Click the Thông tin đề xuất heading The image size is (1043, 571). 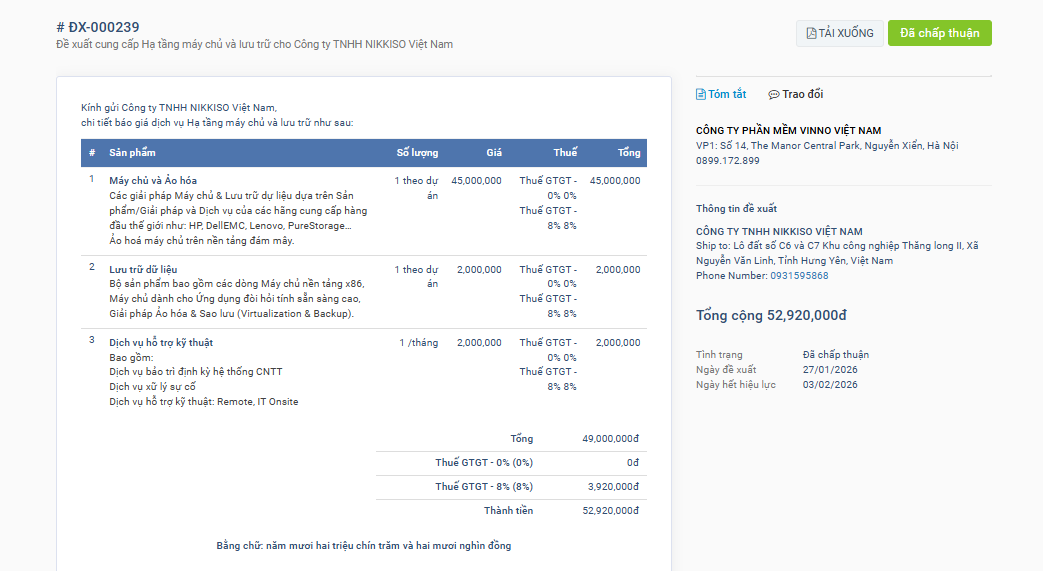(x=736, y=208)
